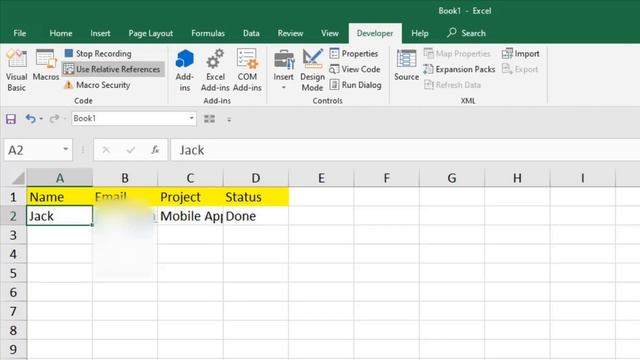Stop recording the macro
Screen dimensions: 640x360
pyautogui.click(x=98, y=53)
